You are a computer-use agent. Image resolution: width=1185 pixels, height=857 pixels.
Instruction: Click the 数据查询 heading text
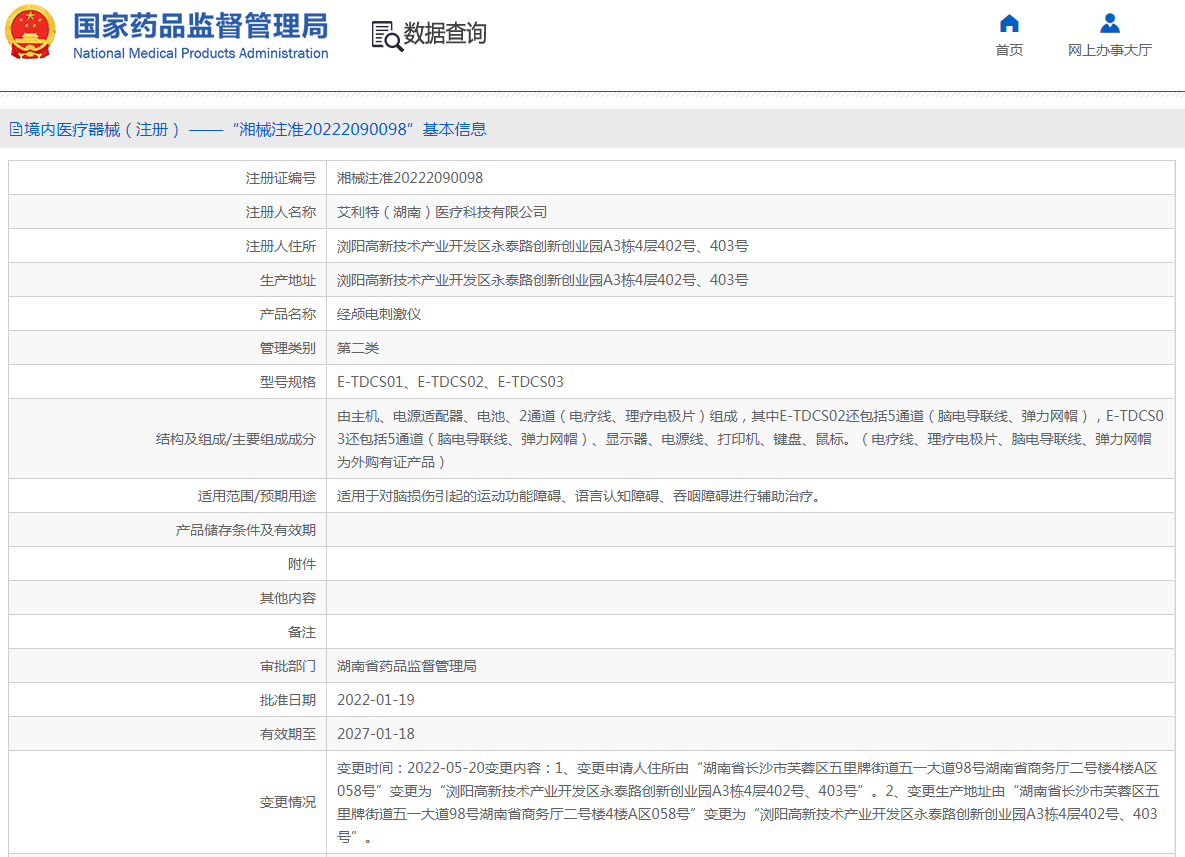click(x=445, y=34)
